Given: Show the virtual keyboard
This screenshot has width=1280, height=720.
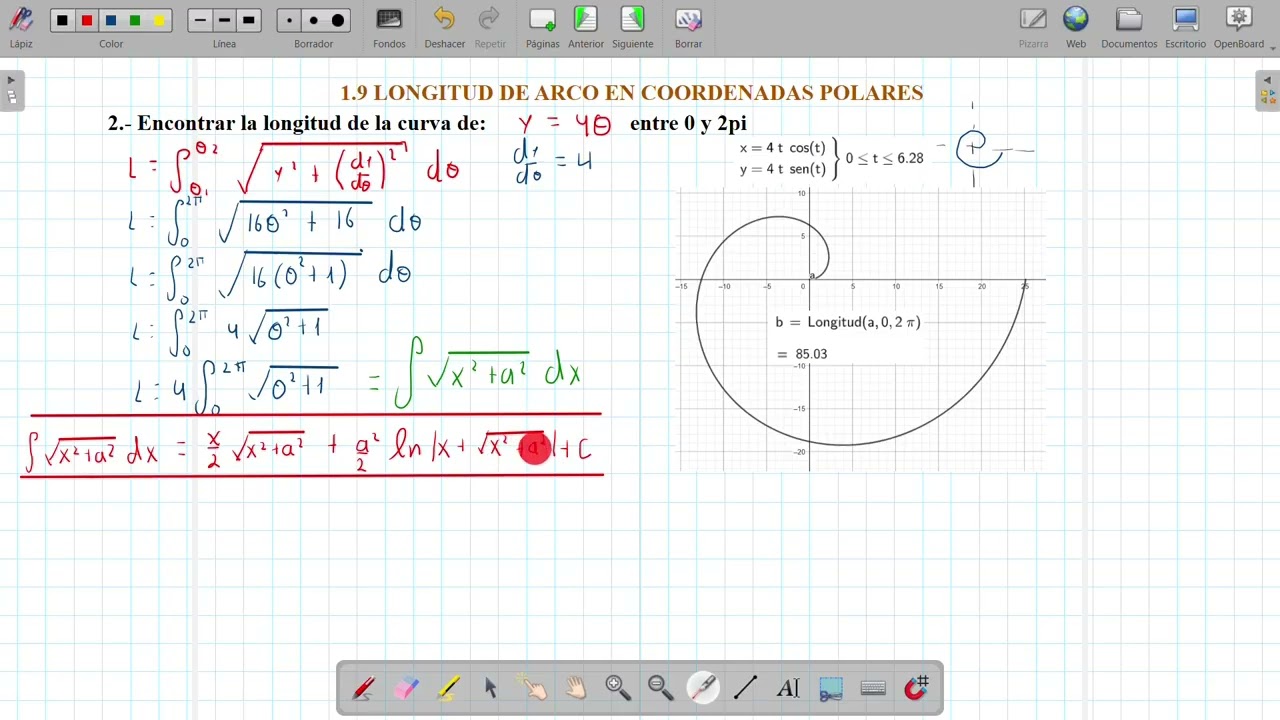Looking at the screenshot, I should tap(873, 688).
